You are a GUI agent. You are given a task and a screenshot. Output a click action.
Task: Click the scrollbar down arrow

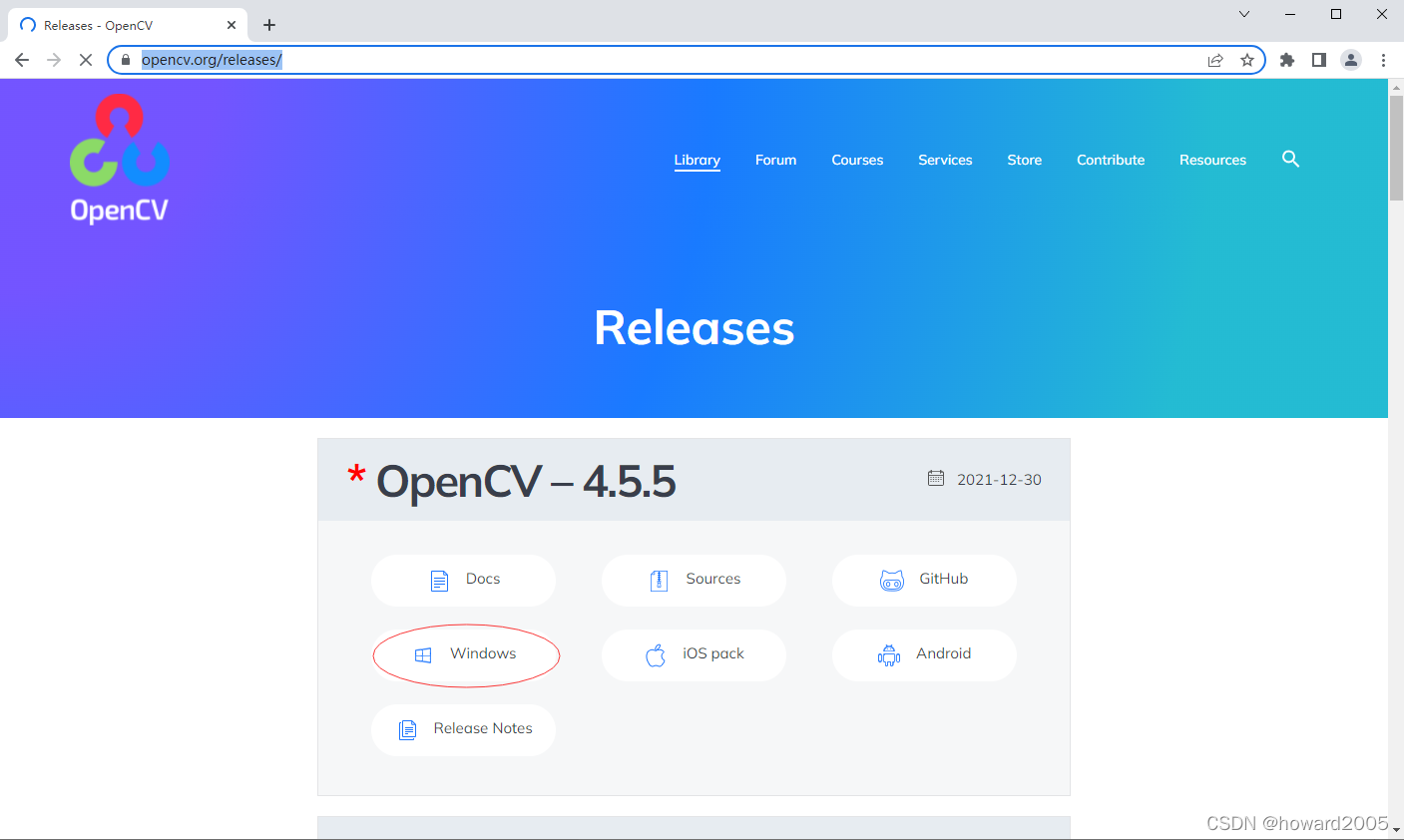[1396, 830]
